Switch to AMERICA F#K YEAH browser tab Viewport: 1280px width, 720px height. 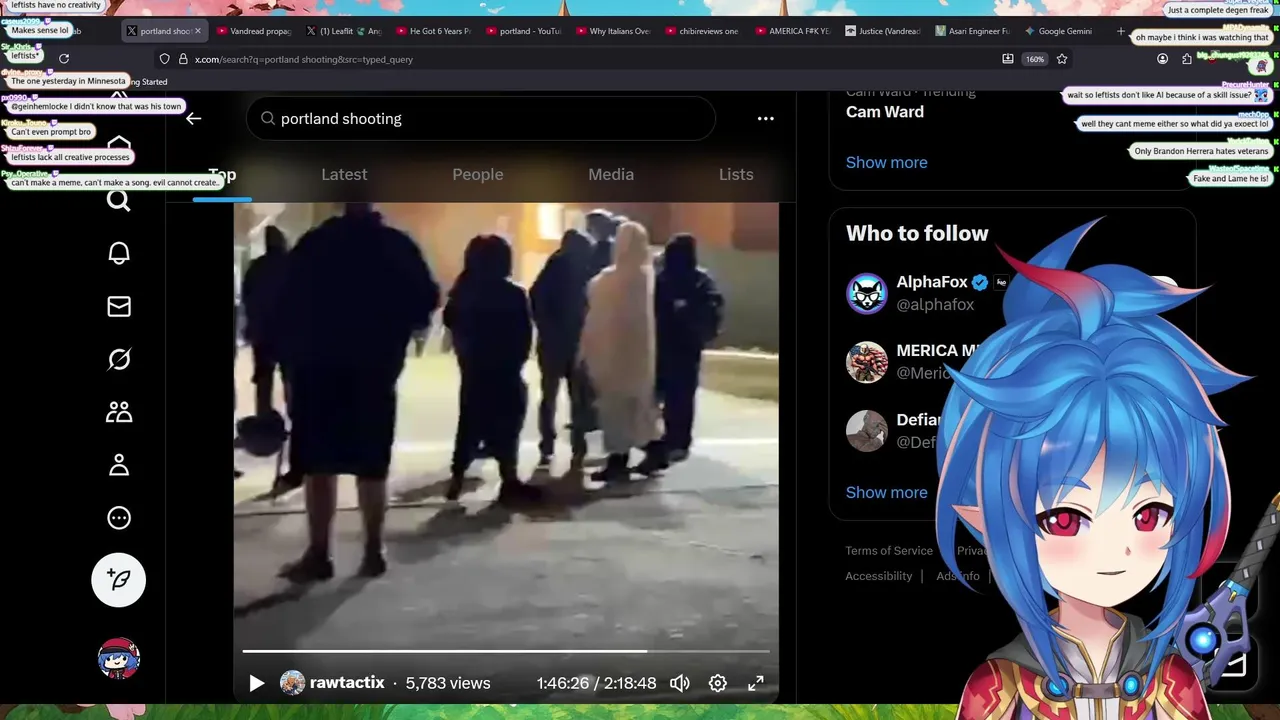(793, 31)
